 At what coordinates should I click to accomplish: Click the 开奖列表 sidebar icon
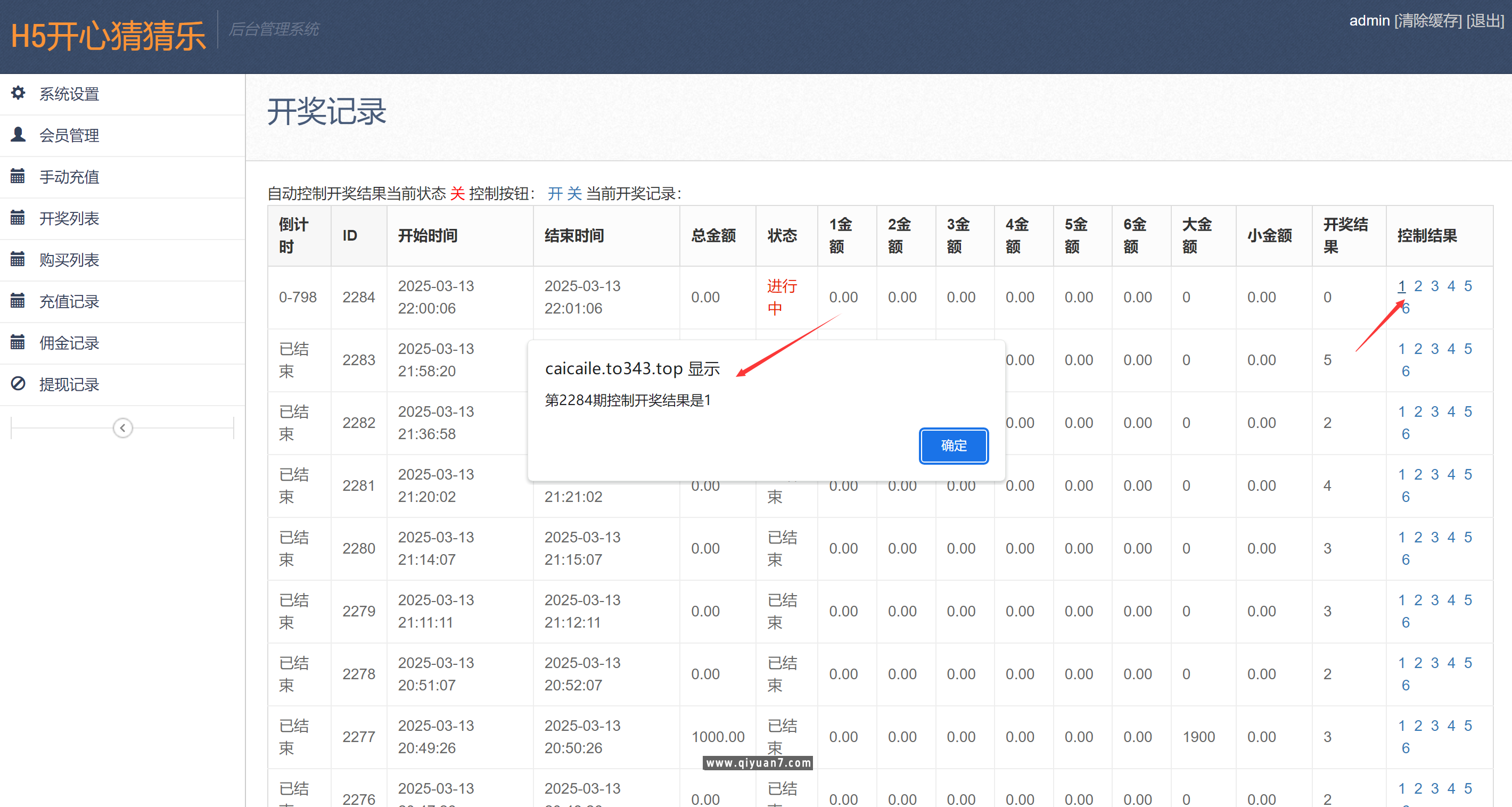coord(18,218)
